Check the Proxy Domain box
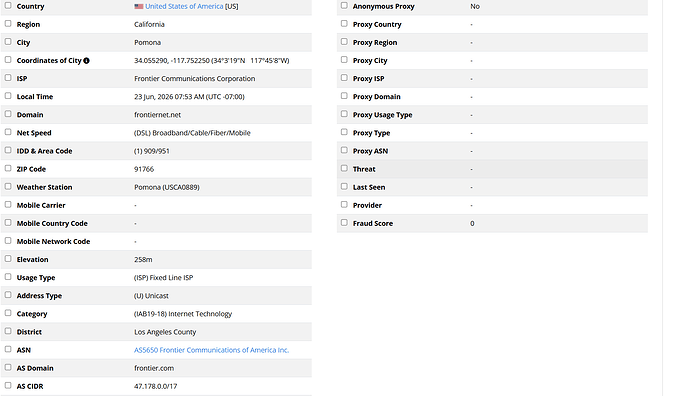The width and height of the screenshot is (690, 396). pyautogui.click(x=344, y=96)
